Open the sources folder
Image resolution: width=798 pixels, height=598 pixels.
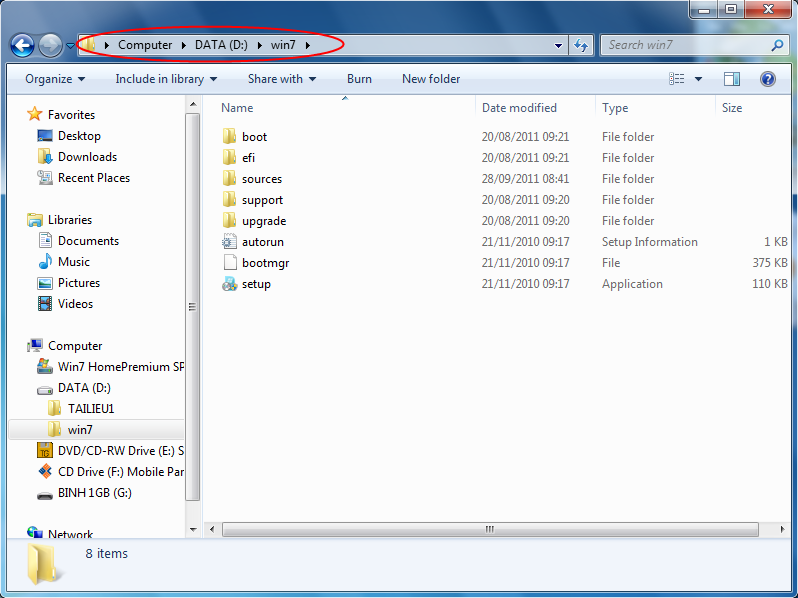pos(261,179)
